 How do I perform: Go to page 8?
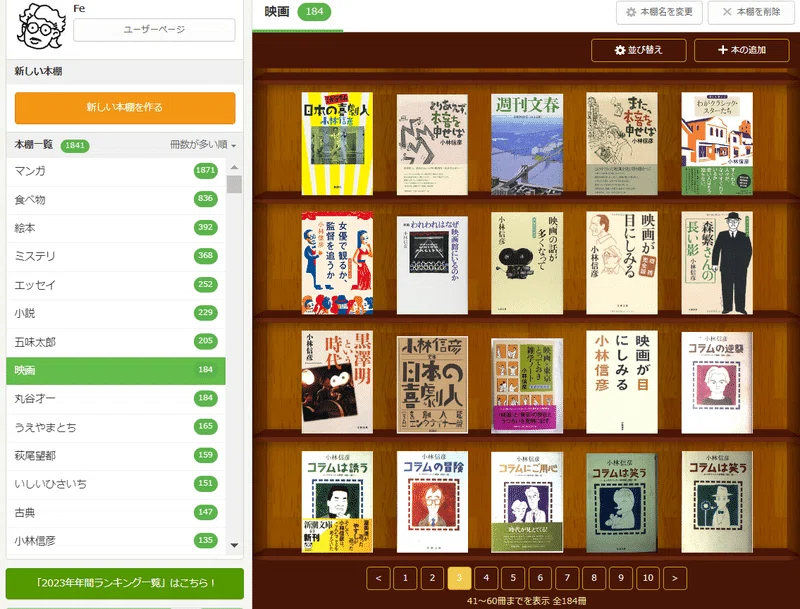594,578
